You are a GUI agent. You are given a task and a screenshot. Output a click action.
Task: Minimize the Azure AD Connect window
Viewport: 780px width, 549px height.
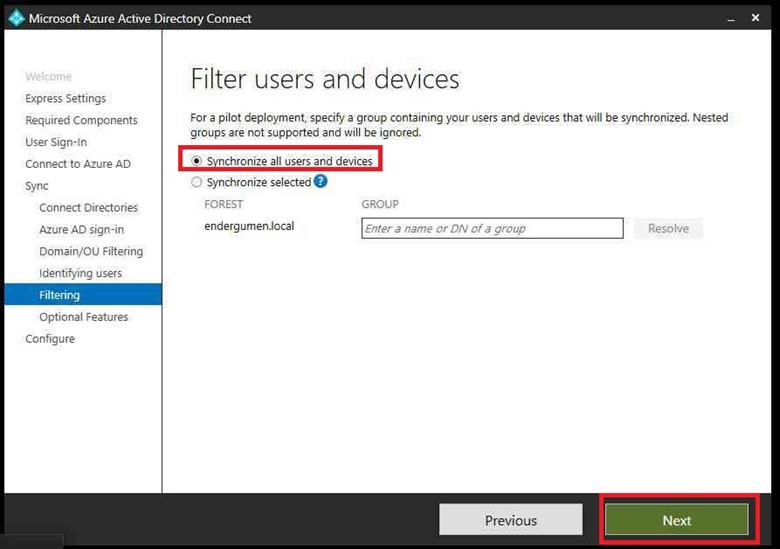(729, 17)
